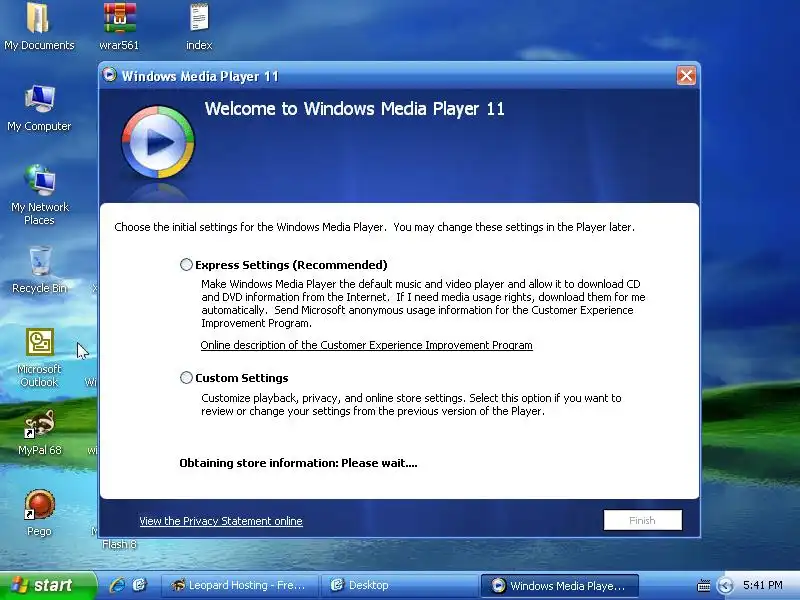Viewport: 800px width, 600px height.
Task: Open the Start menu
Action: click(x=48, y=585)
